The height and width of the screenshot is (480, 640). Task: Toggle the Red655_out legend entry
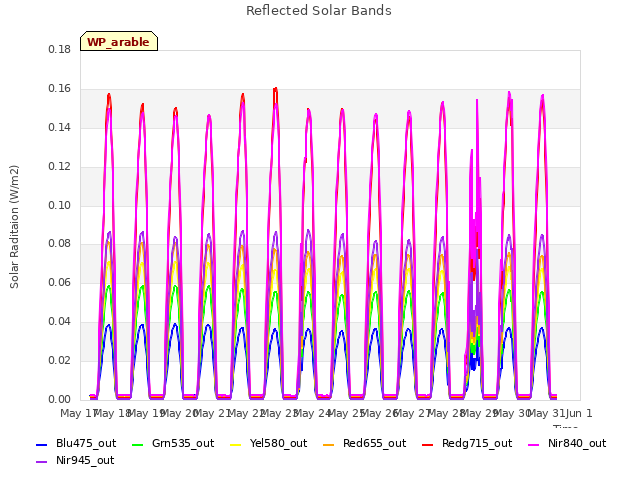point(364,443)
